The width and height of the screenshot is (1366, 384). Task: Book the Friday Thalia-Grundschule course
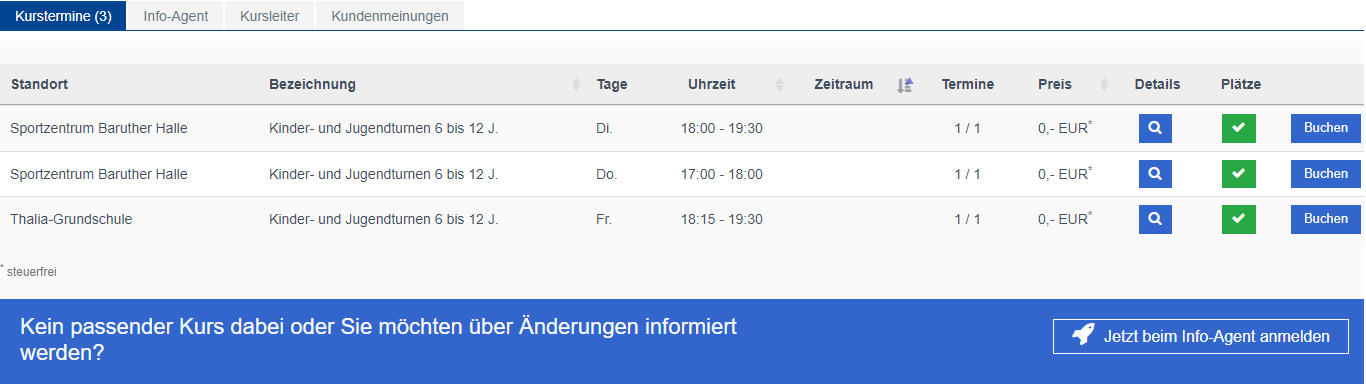1326,219
